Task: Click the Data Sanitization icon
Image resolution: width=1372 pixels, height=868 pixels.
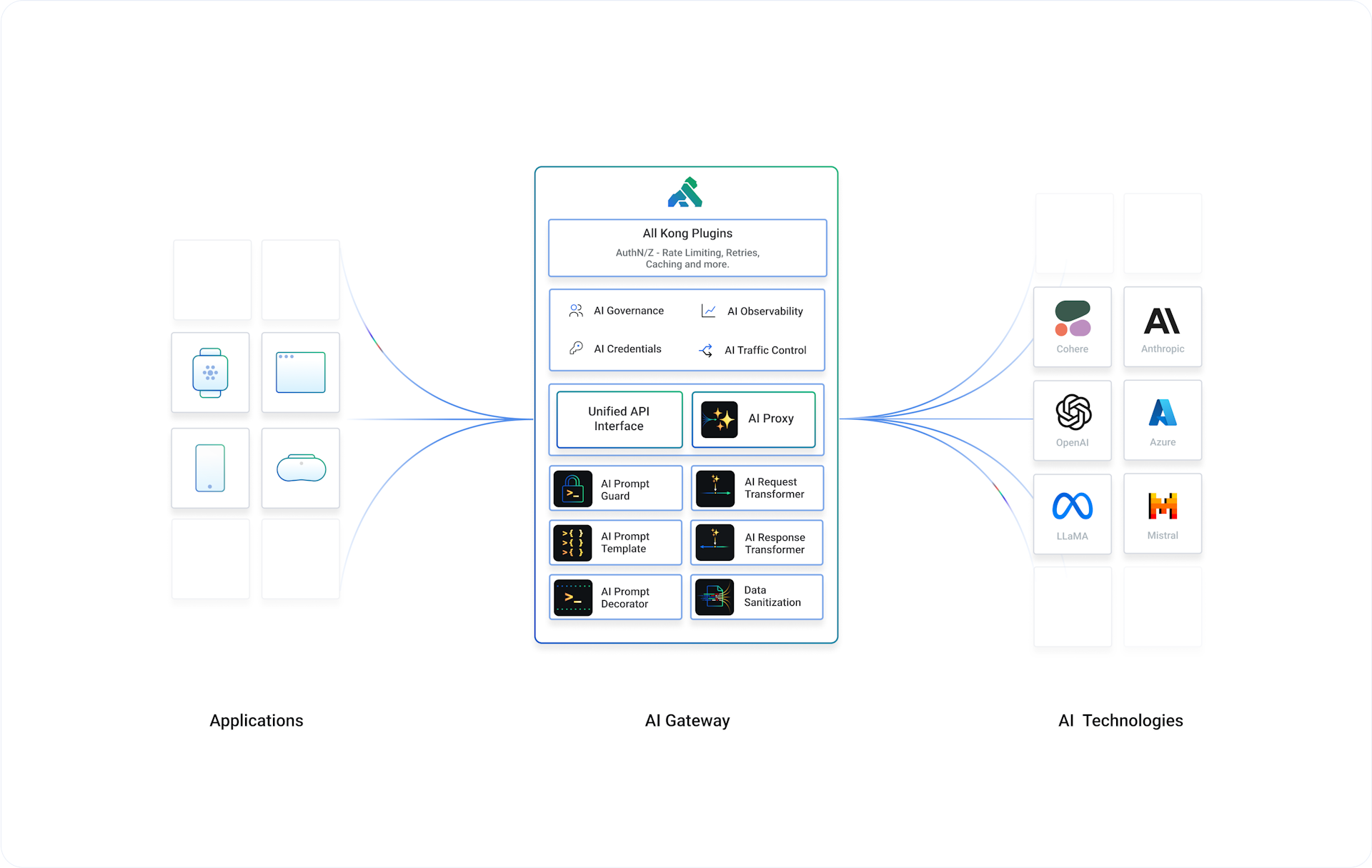Action: (x=714, y=597)
